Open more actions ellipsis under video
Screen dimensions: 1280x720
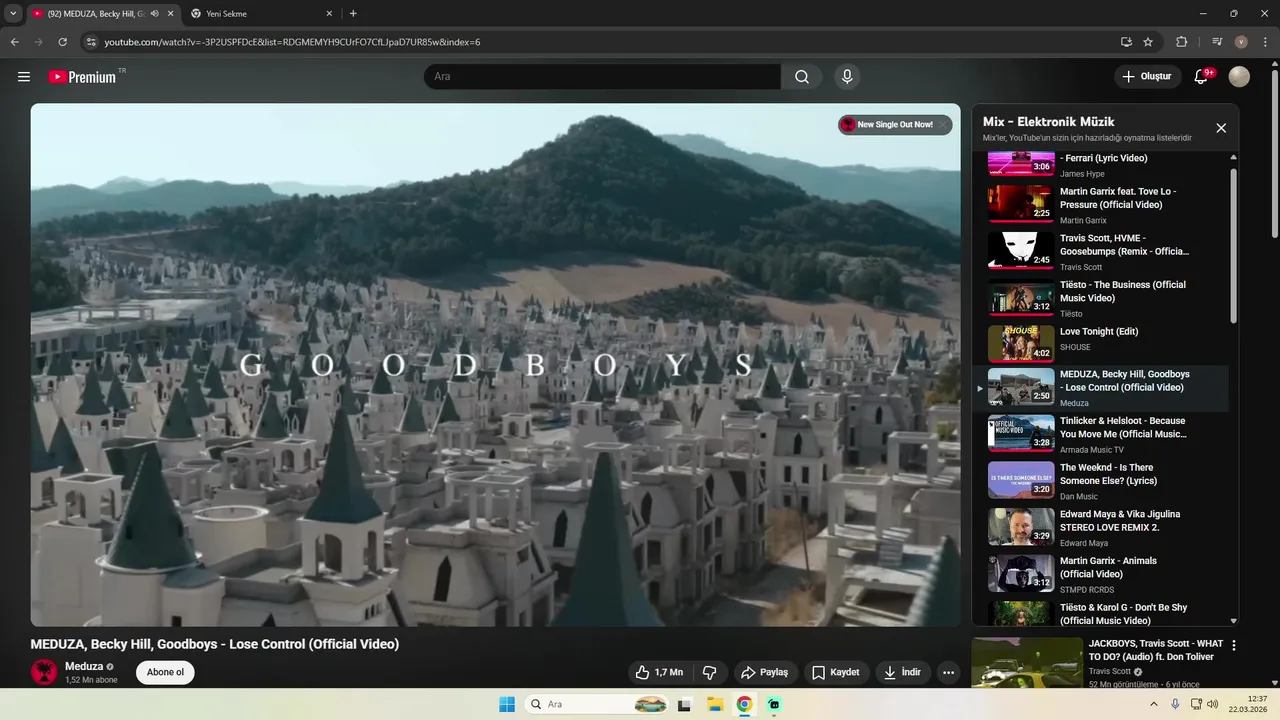coord(948,672)
